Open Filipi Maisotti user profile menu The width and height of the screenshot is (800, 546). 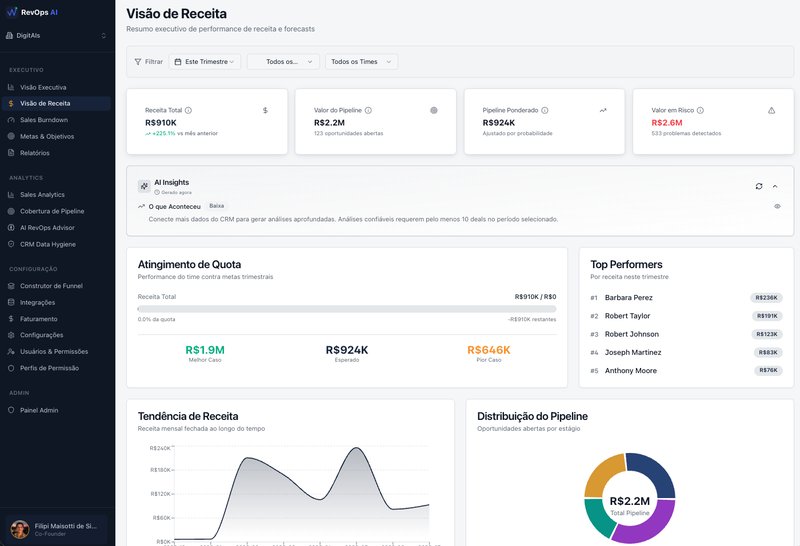pyautogui.click(x=57, y=529)
